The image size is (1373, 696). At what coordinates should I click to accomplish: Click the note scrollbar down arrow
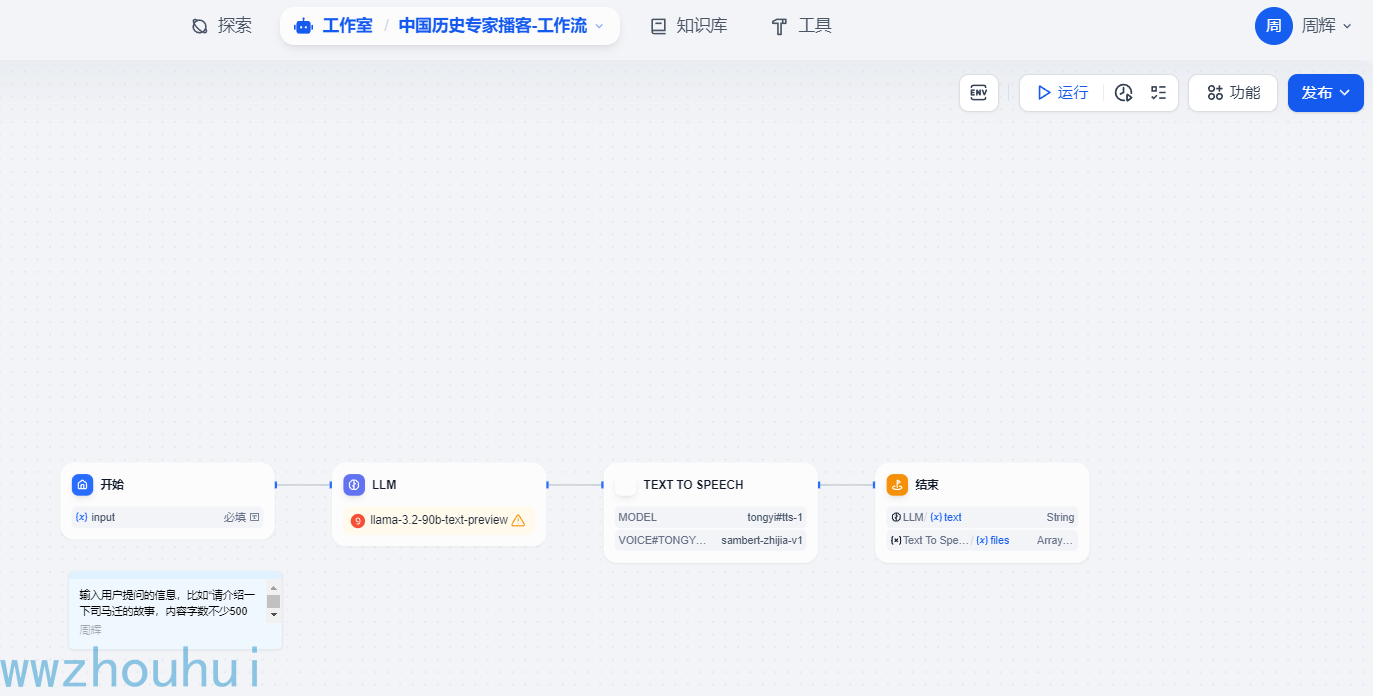click(x=273, y=615)
